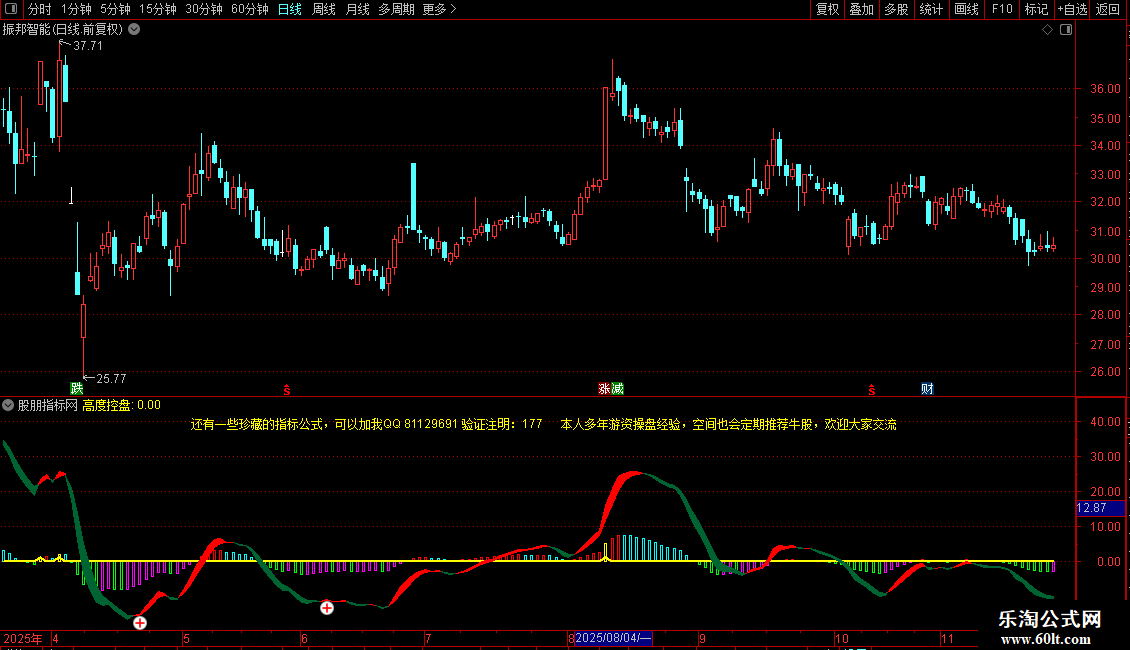The height and width of the screenshot is (650, 1130).
Task: Switch to 分时 intraday view
Action: (x=40, y=9)
